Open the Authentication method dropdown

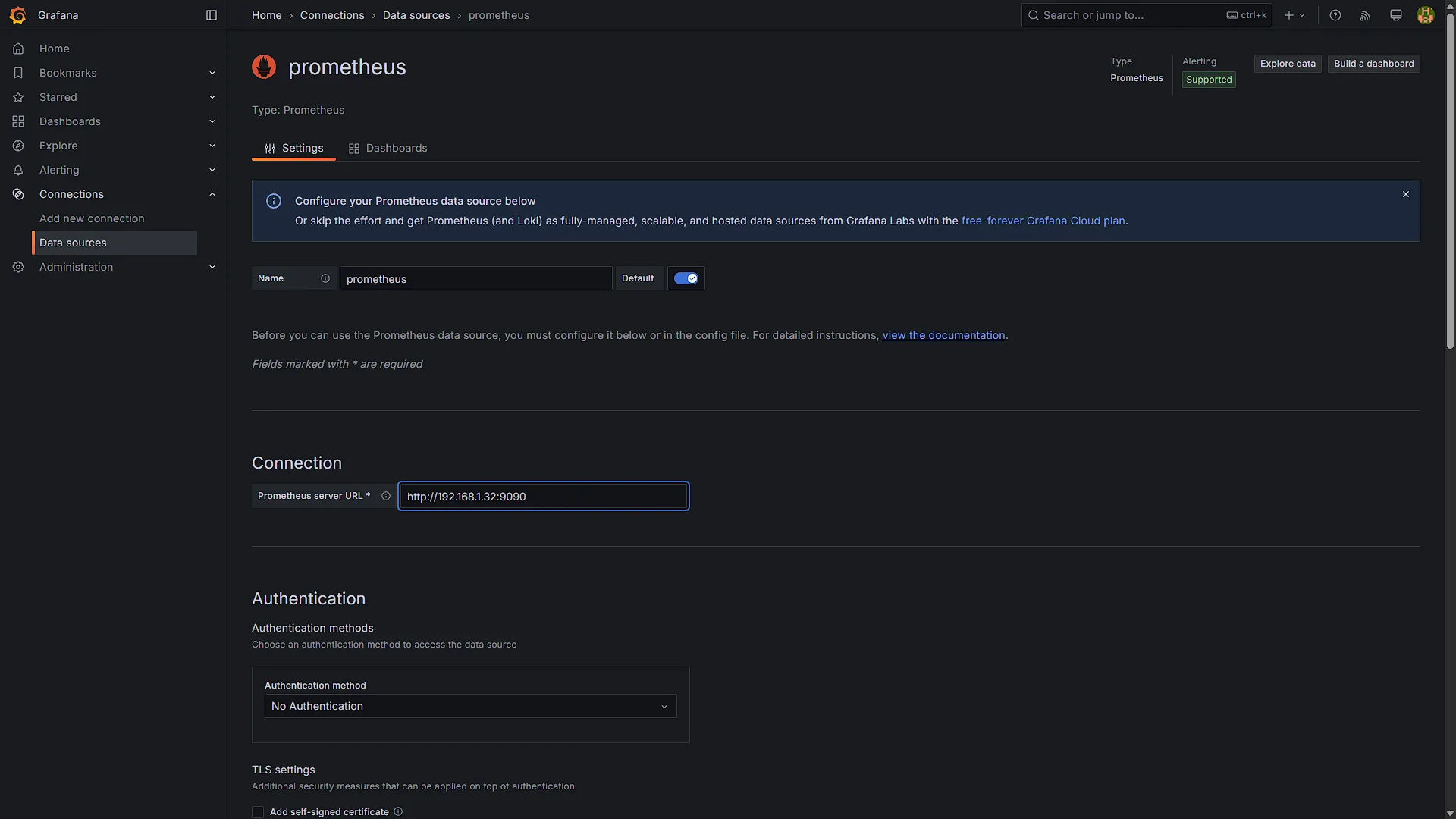470,706
